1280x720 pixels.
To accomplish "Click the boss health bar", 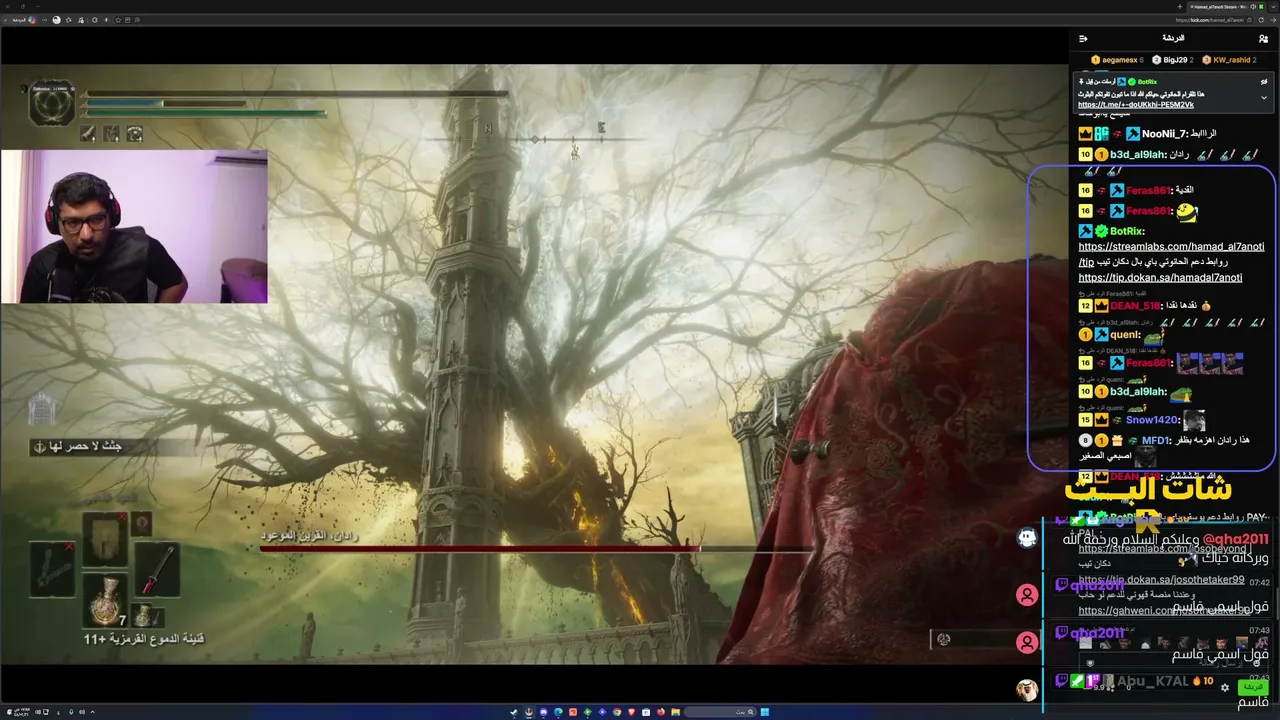I will coord(535,548).
